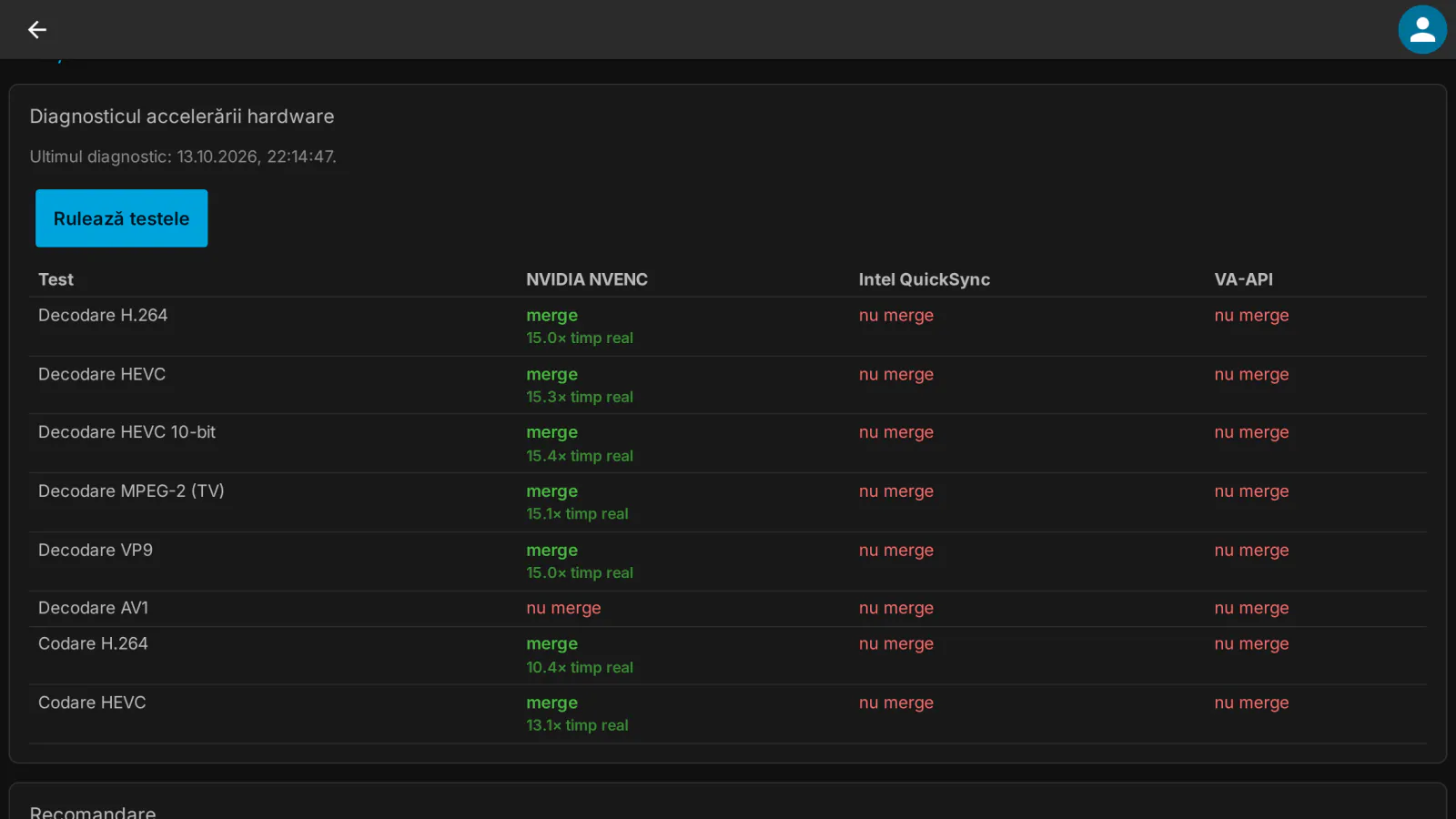The width and height of the screenshot is (1456, 819).
Task: Click the Diagnosticul accelerării hardware heading
Action: pyautogui.click(x=182, y=116)
